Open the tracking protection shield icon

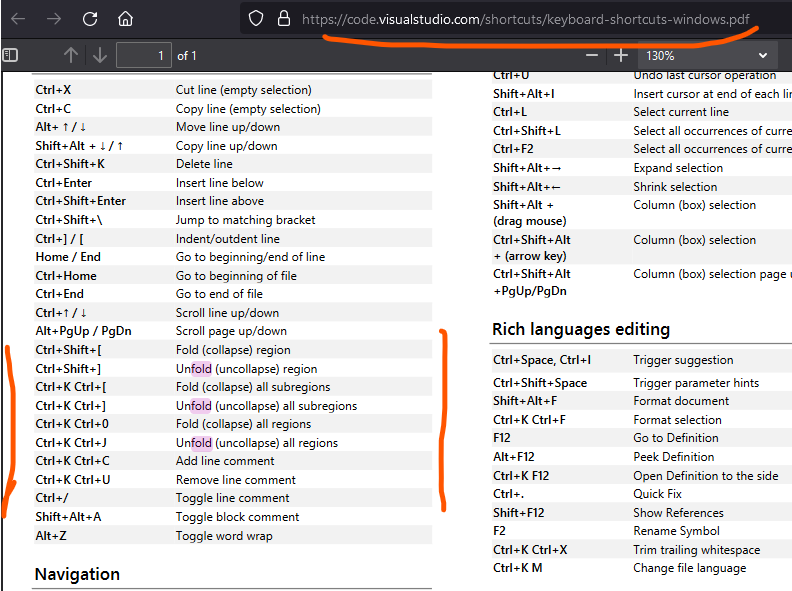click(x=256, y=19)
